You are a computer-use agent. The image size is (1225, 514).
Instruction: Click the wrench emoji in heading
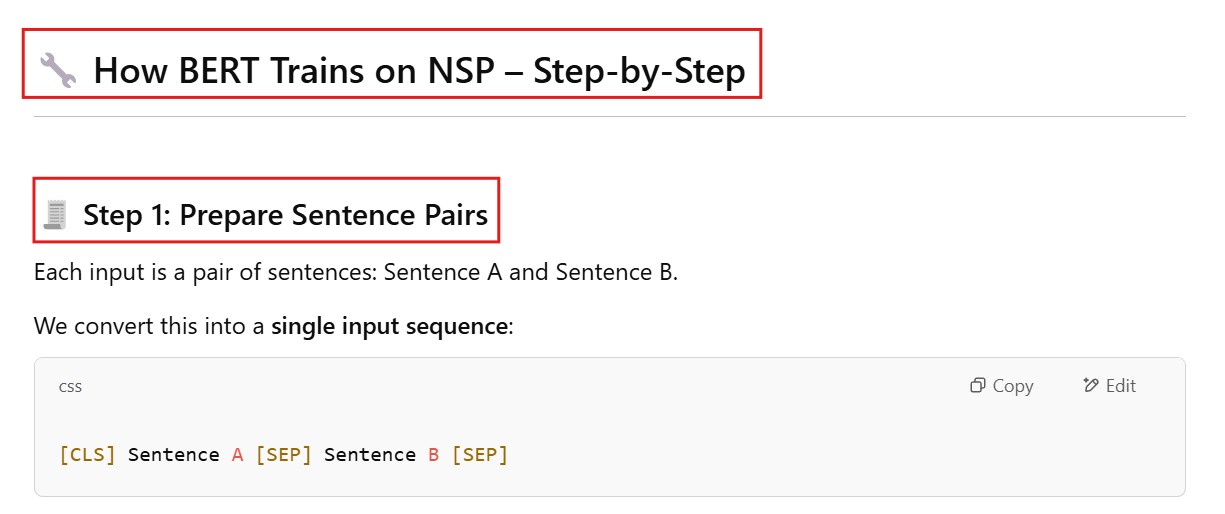point(58,71)
